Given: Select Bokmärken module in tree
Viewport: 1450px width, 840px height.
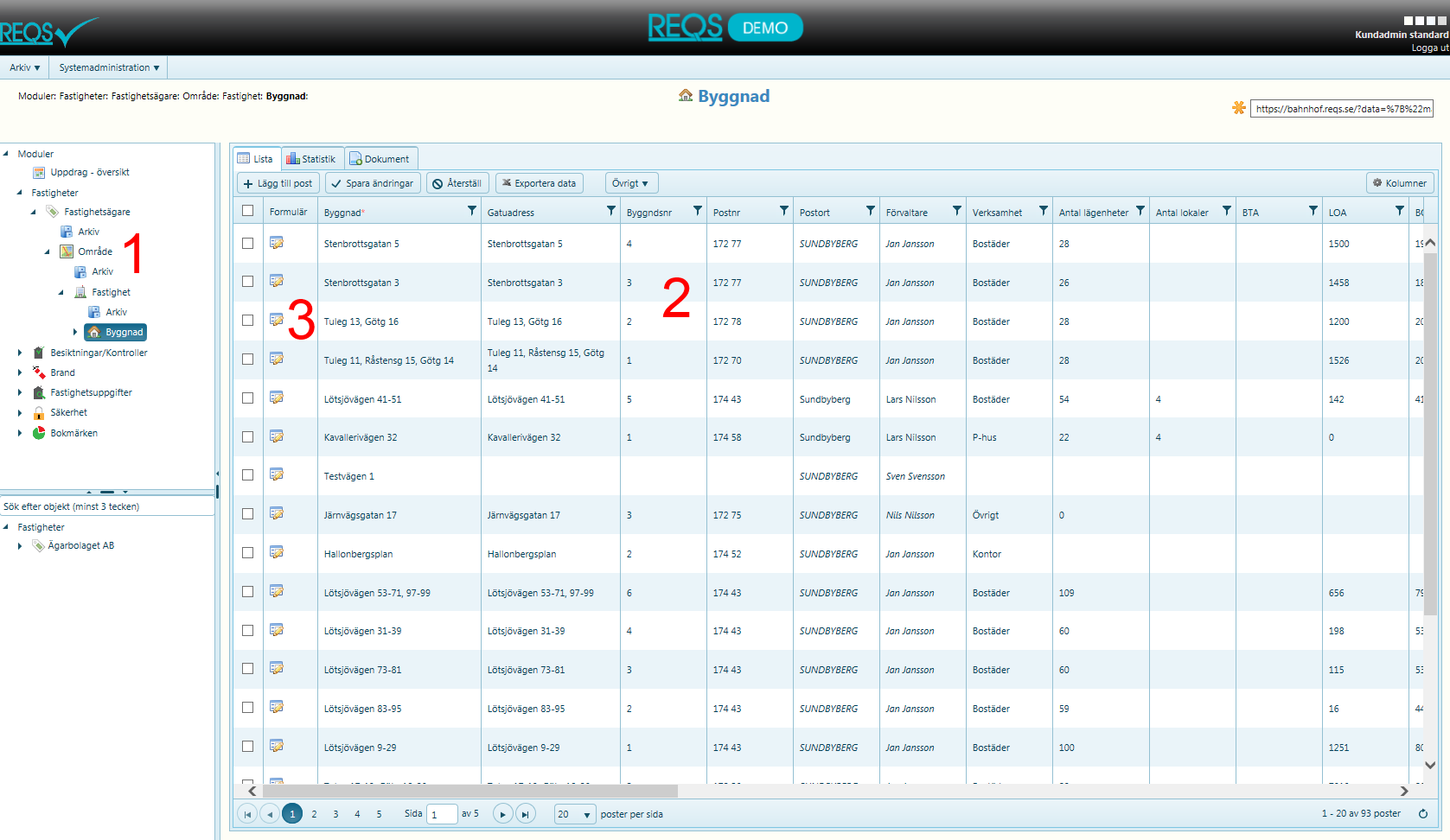Looking at the screenshot, I should (x=73, y=433).
